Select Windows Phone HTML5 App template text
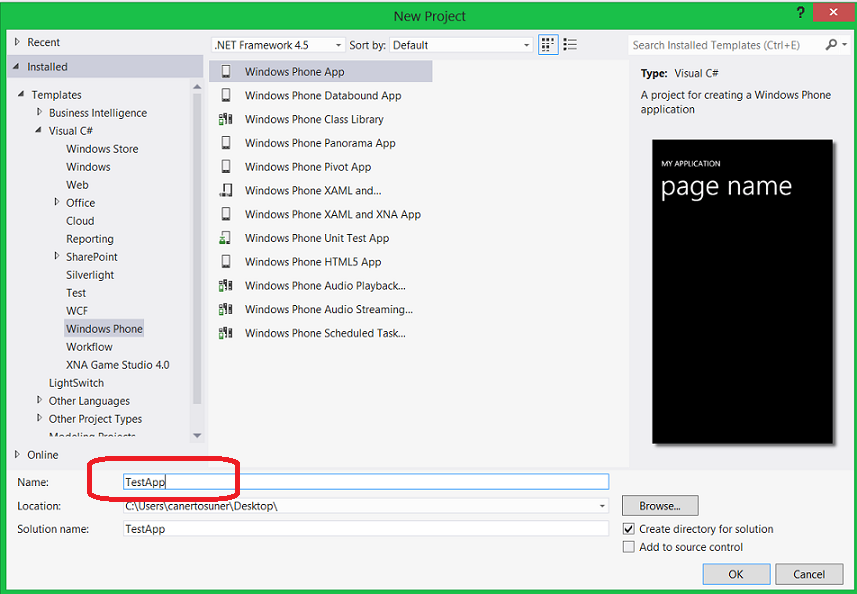Screen dimensions: 857x594 (x=313, y=262)
